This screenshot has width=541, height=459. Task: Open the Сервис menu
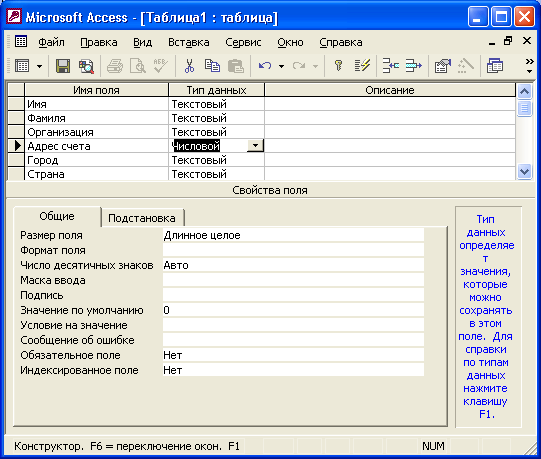[x=243, y=42]
